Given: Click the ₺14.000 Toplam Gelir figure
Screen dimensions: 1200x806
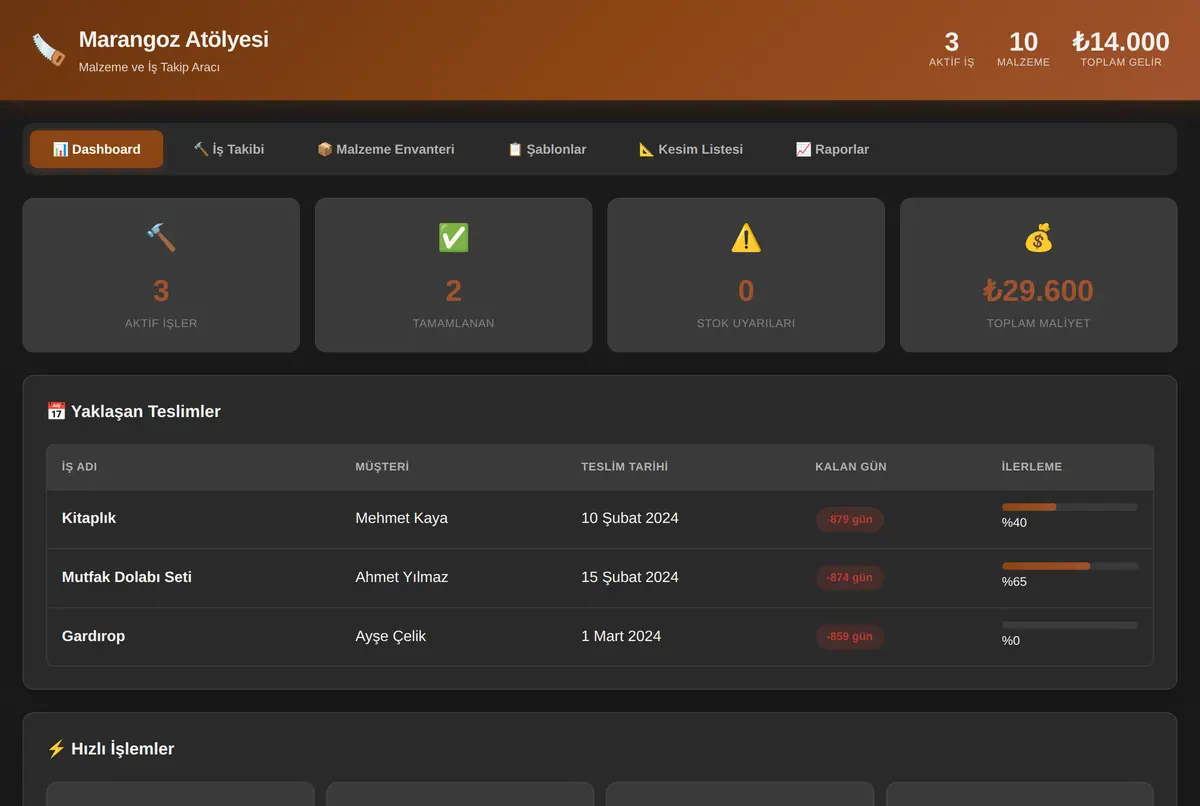Looking at the screenshot, I should click(x=1121, y=41).
